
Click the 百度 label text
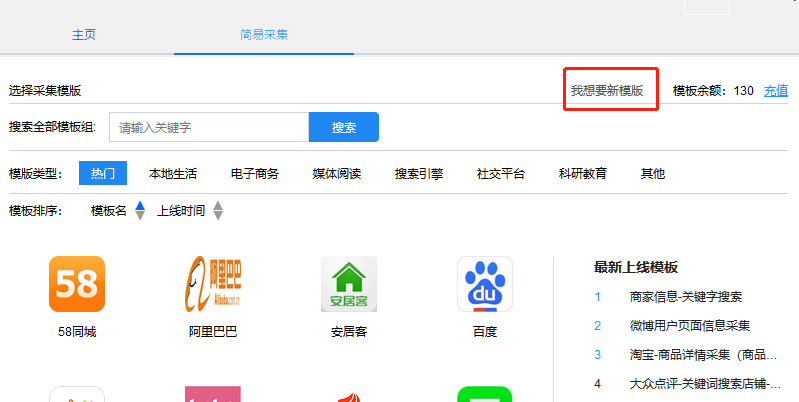485,332
